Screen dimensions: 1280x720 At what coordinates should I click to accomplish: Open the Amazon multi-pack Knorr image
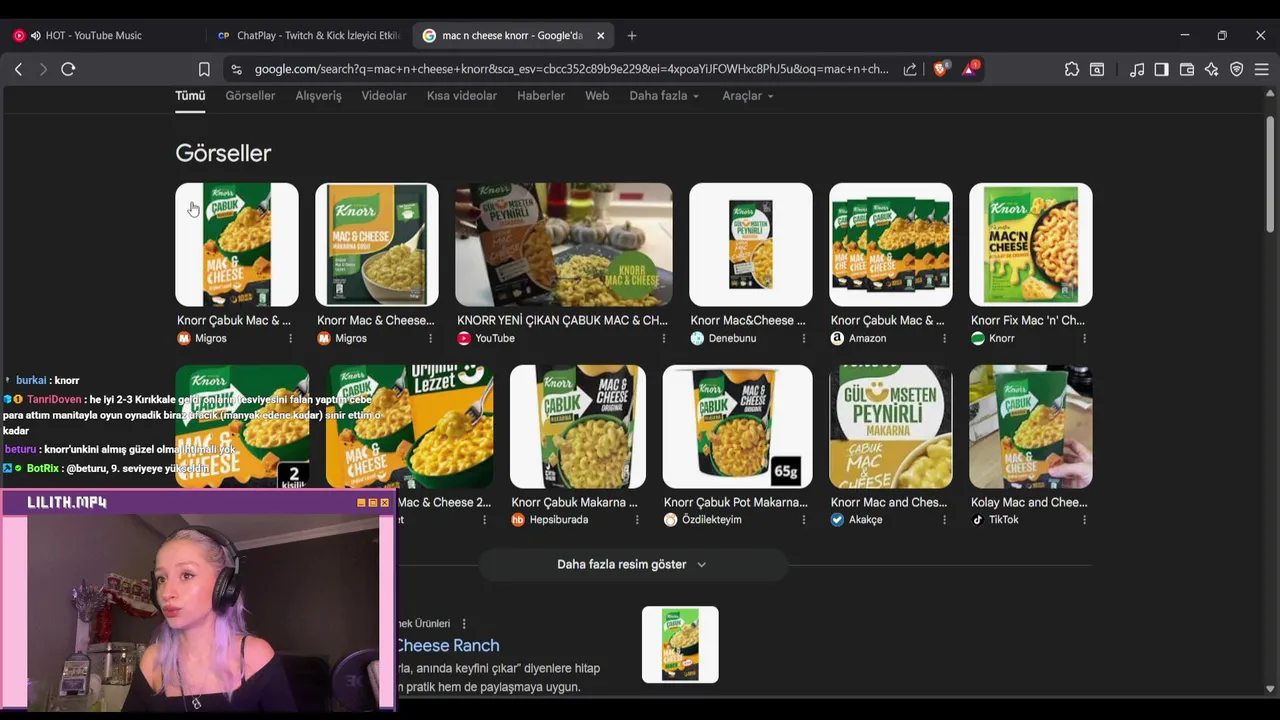891,244
